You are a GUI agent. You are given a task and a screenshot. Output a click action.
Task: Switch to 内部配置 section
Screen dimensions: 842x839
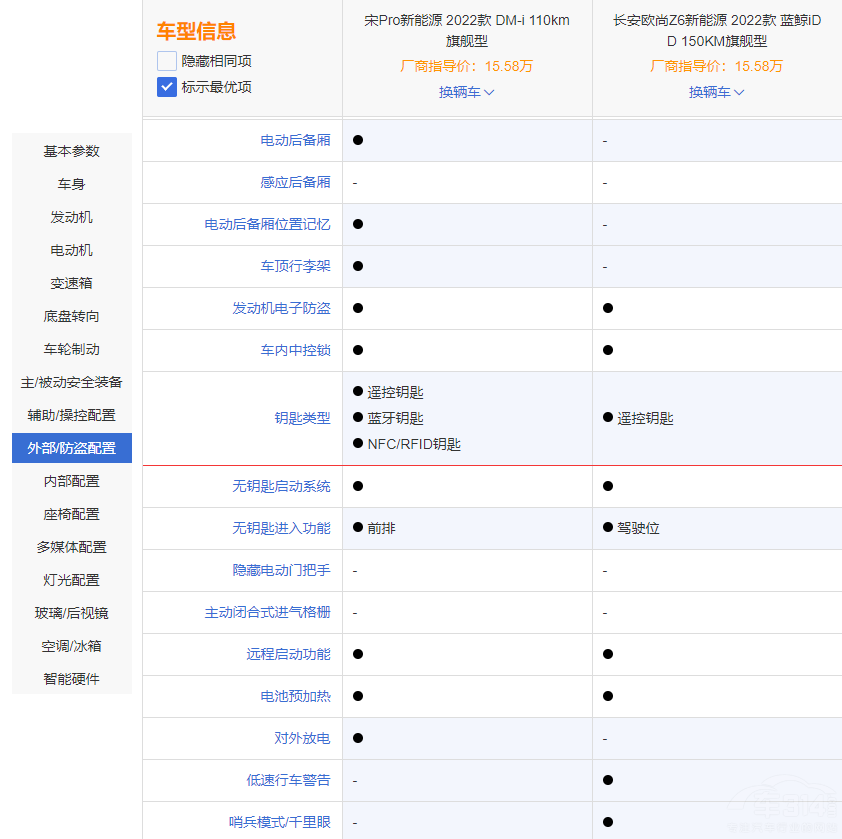click(70, 481)
